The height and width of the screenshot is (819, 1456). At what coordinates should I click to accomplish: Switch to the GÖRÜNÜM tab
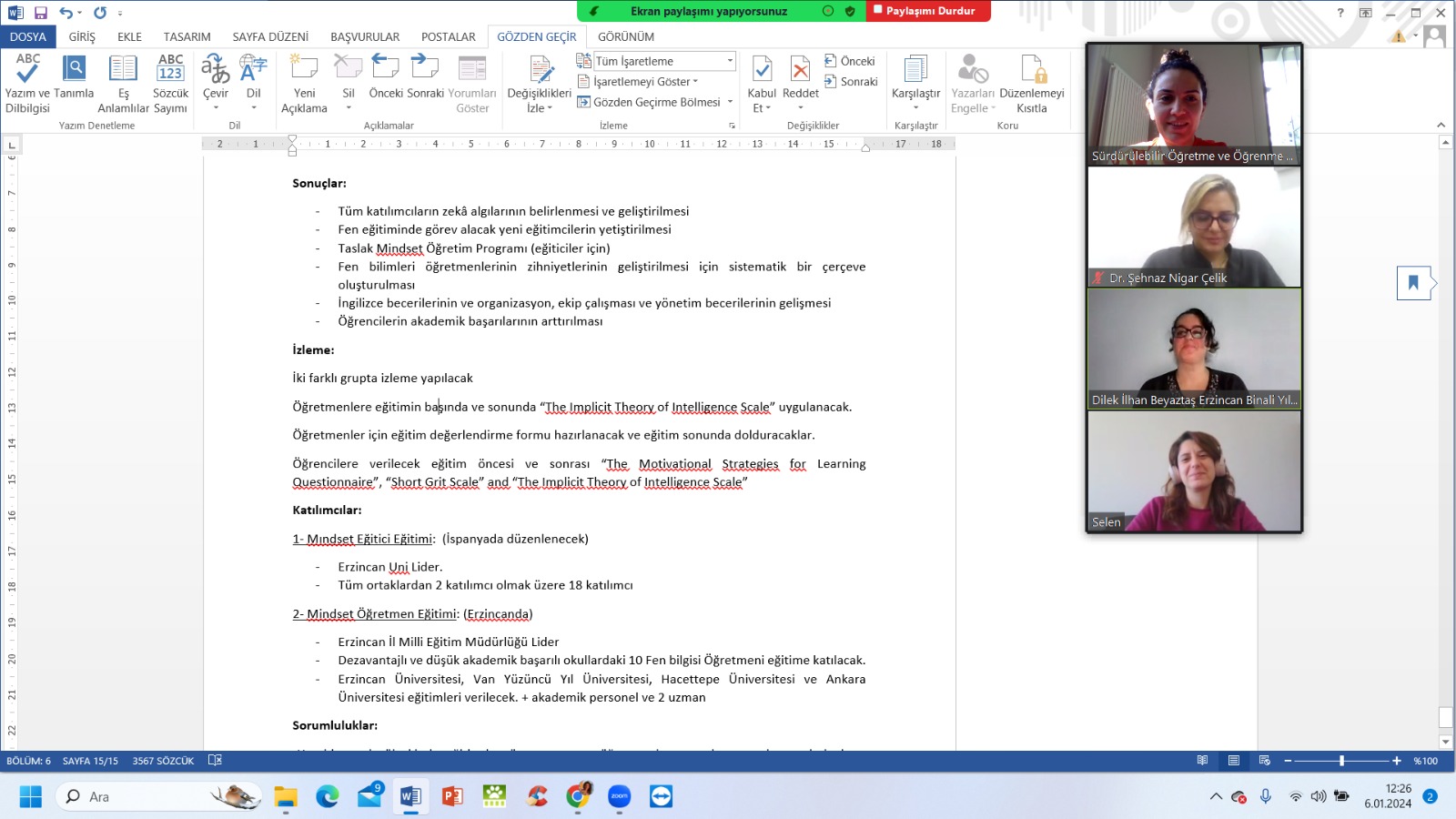626,37
